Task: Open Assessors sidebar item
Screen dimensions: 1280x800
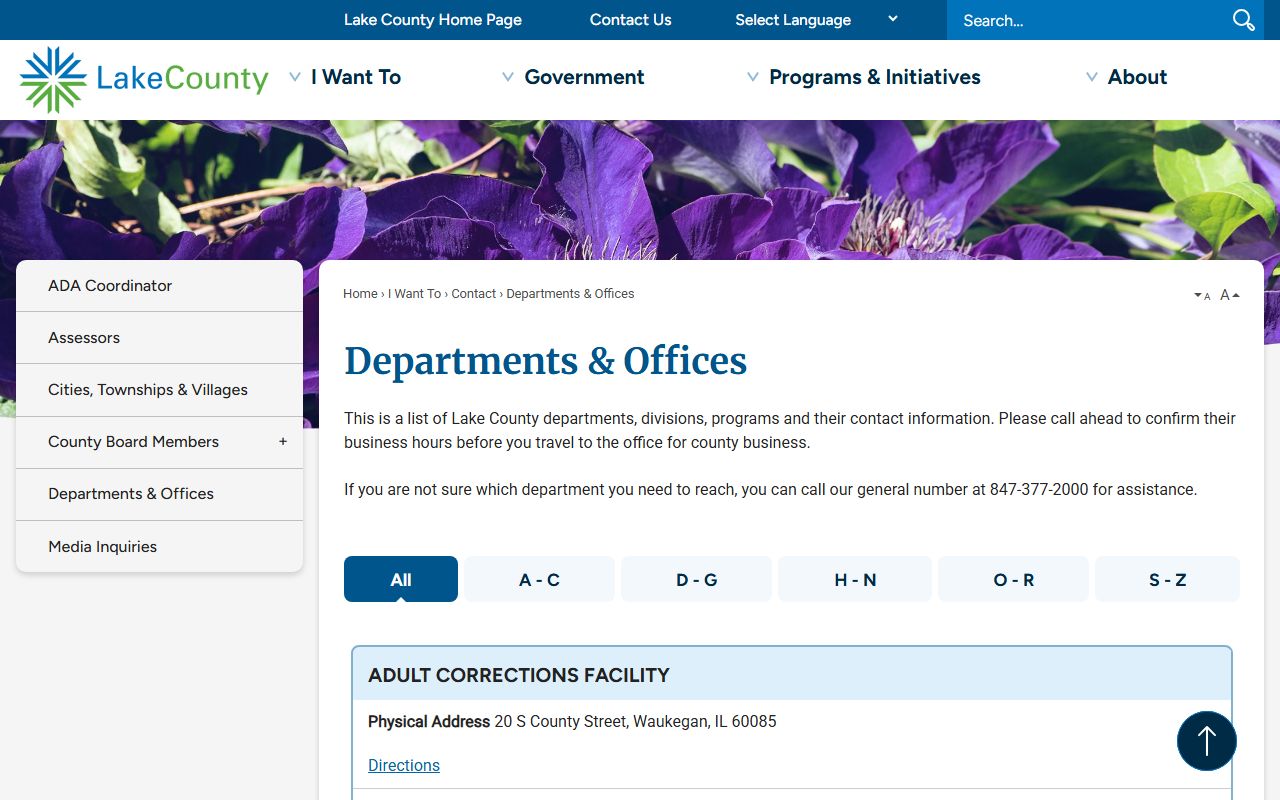Action: point(159,338)
